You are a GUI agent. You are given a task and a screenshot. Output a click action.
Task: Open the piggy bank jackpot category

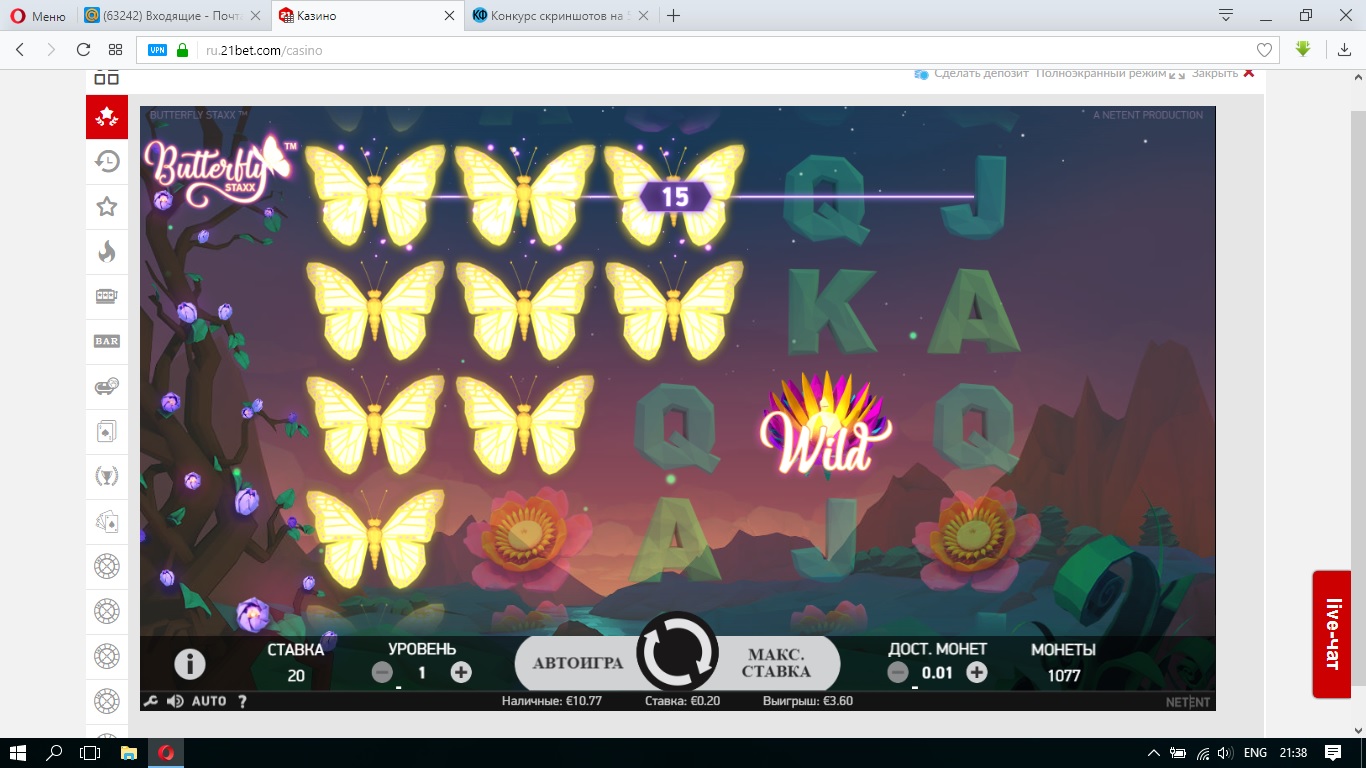click(x=107, y=386)
